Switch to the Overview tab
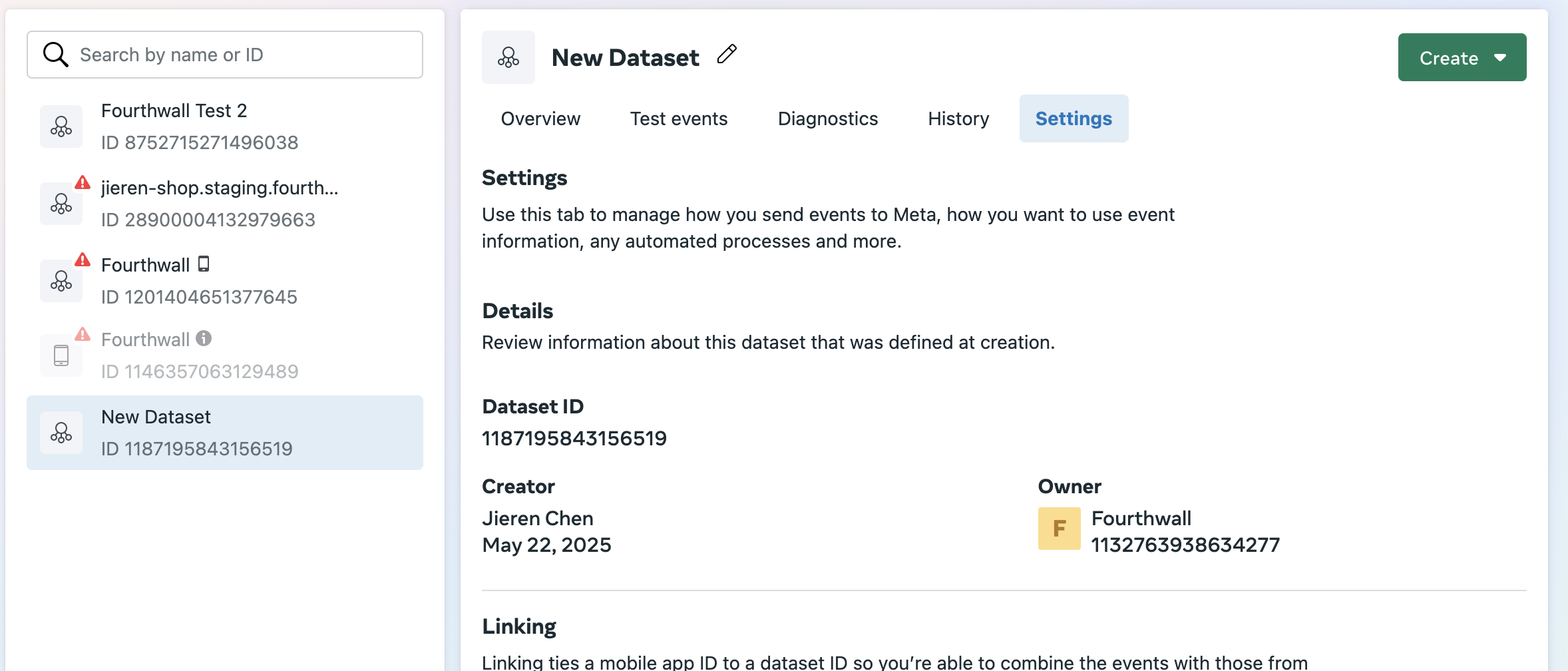 540,118
